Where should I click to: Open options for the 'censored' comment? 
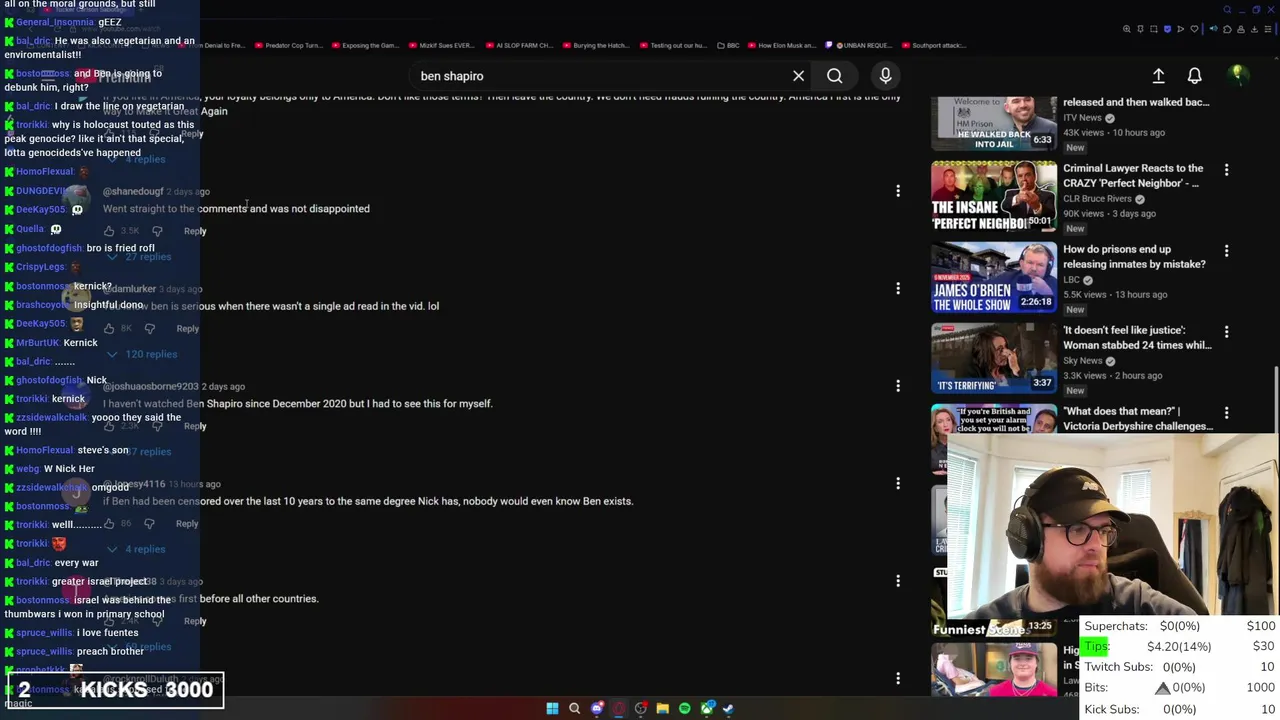[898, 483]
